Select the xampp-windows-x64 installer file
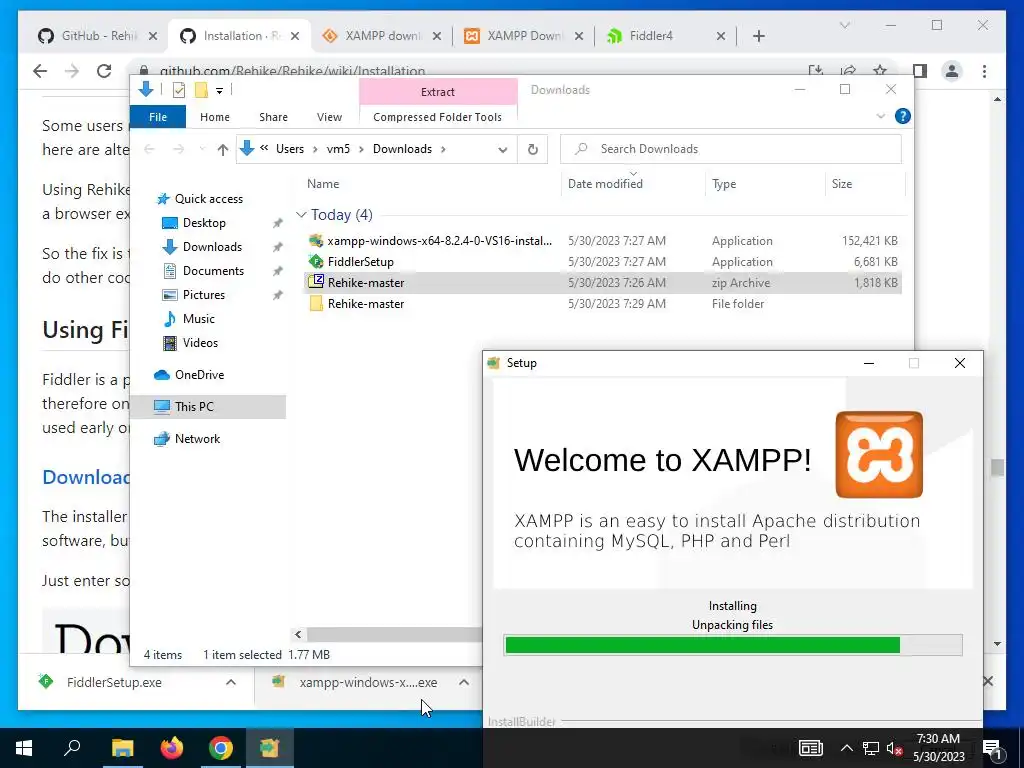This screenshot has height=768, width=1024. click(x=603, y=241)
